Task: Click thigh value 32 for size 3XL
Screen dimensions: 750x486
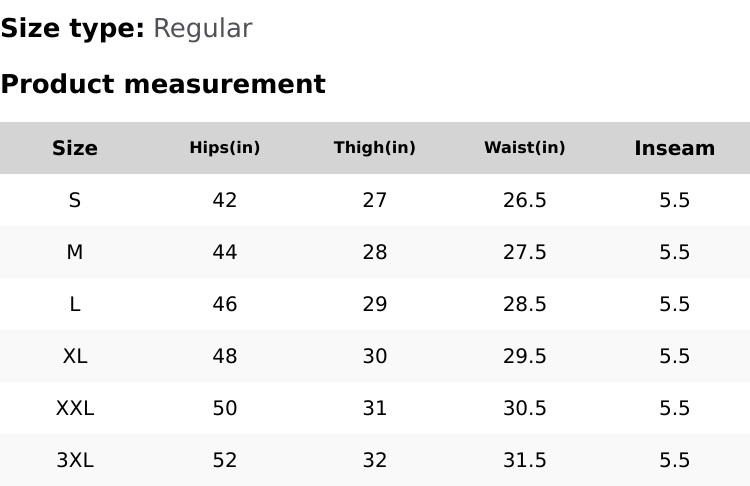Action: [x=375, y=460]
